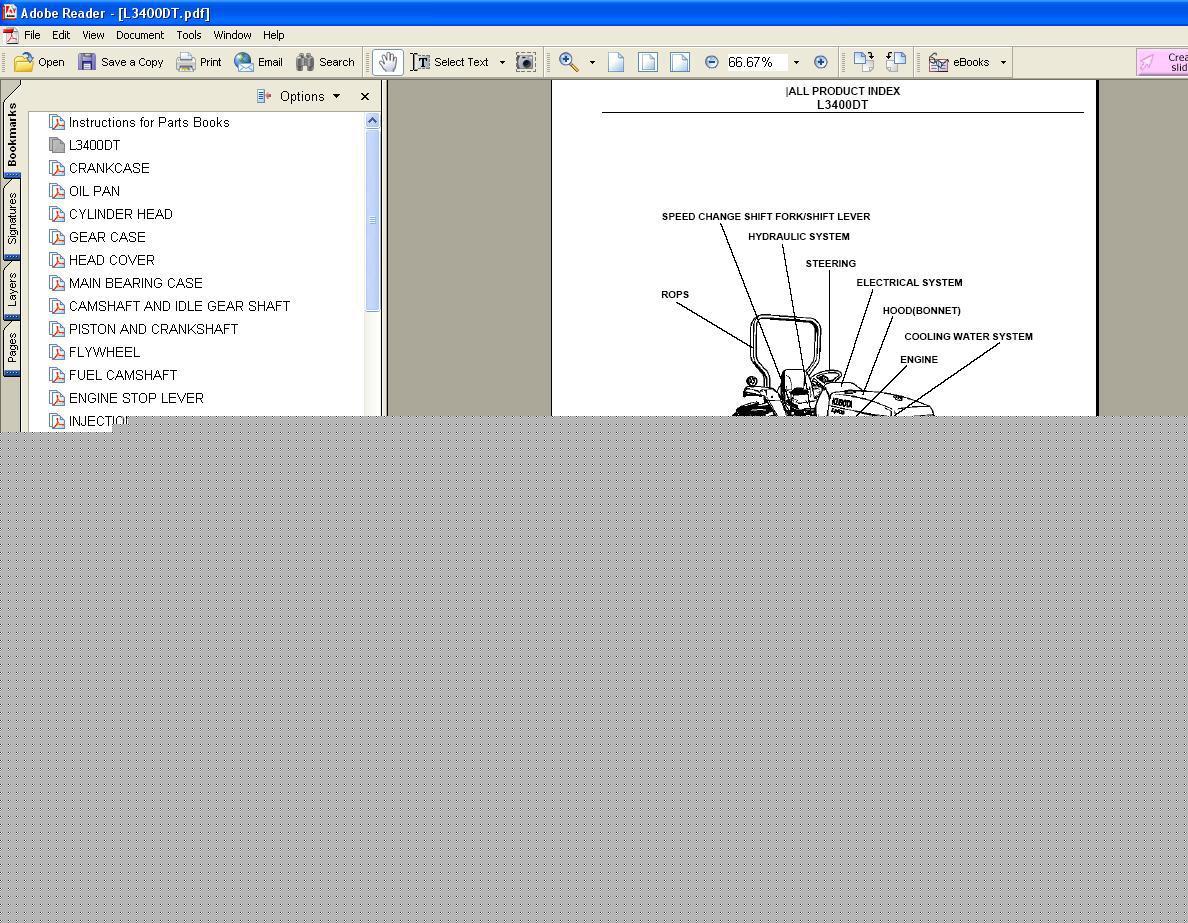Screen dimensions: 1188x923
Task: Open the Tools menu
Action: (x=189, y=35)
